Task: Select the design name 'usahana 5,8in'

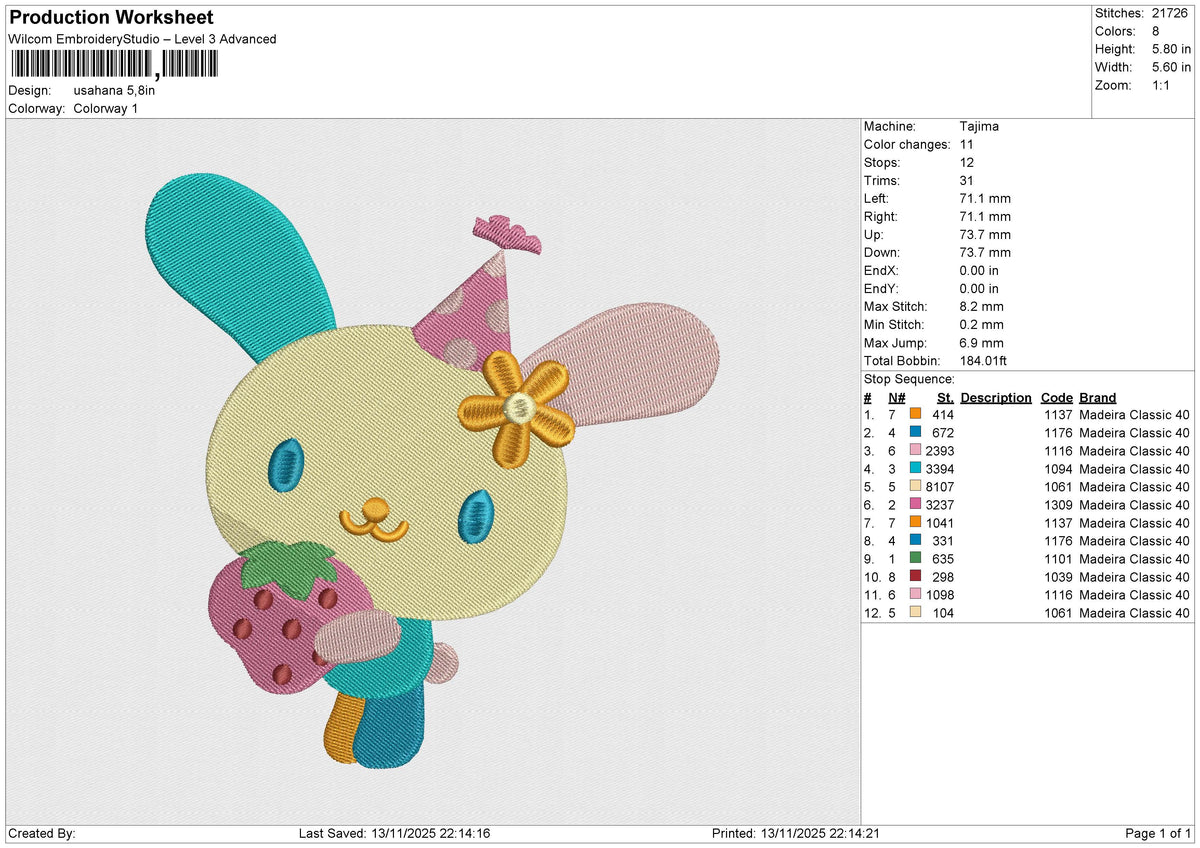Action: coord(114,90)
